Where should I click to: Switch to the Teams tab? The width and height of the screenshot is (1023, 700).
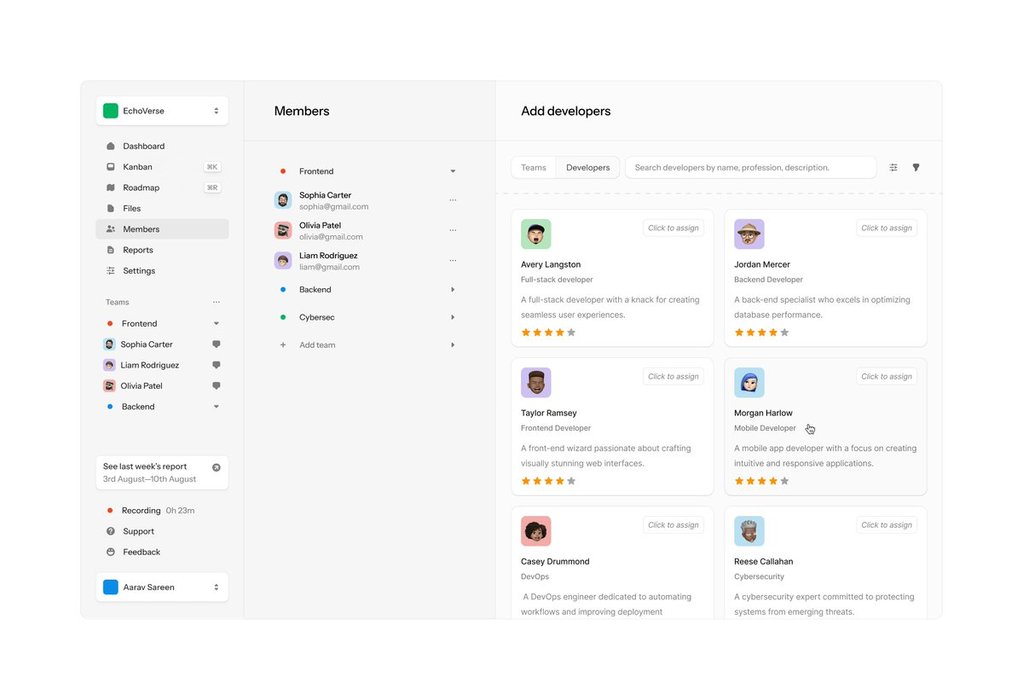coord(534,168)
